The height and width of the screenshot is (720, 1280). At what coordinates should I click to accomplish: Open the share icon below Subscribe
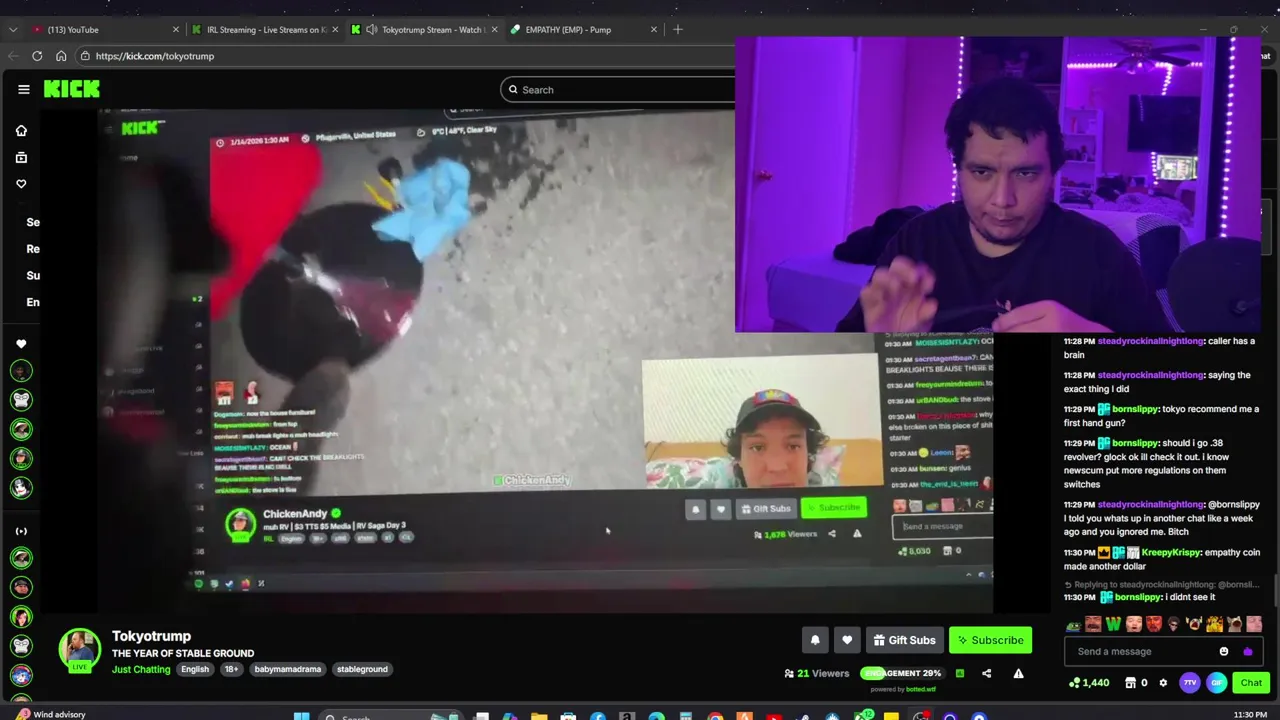[986, 673]
